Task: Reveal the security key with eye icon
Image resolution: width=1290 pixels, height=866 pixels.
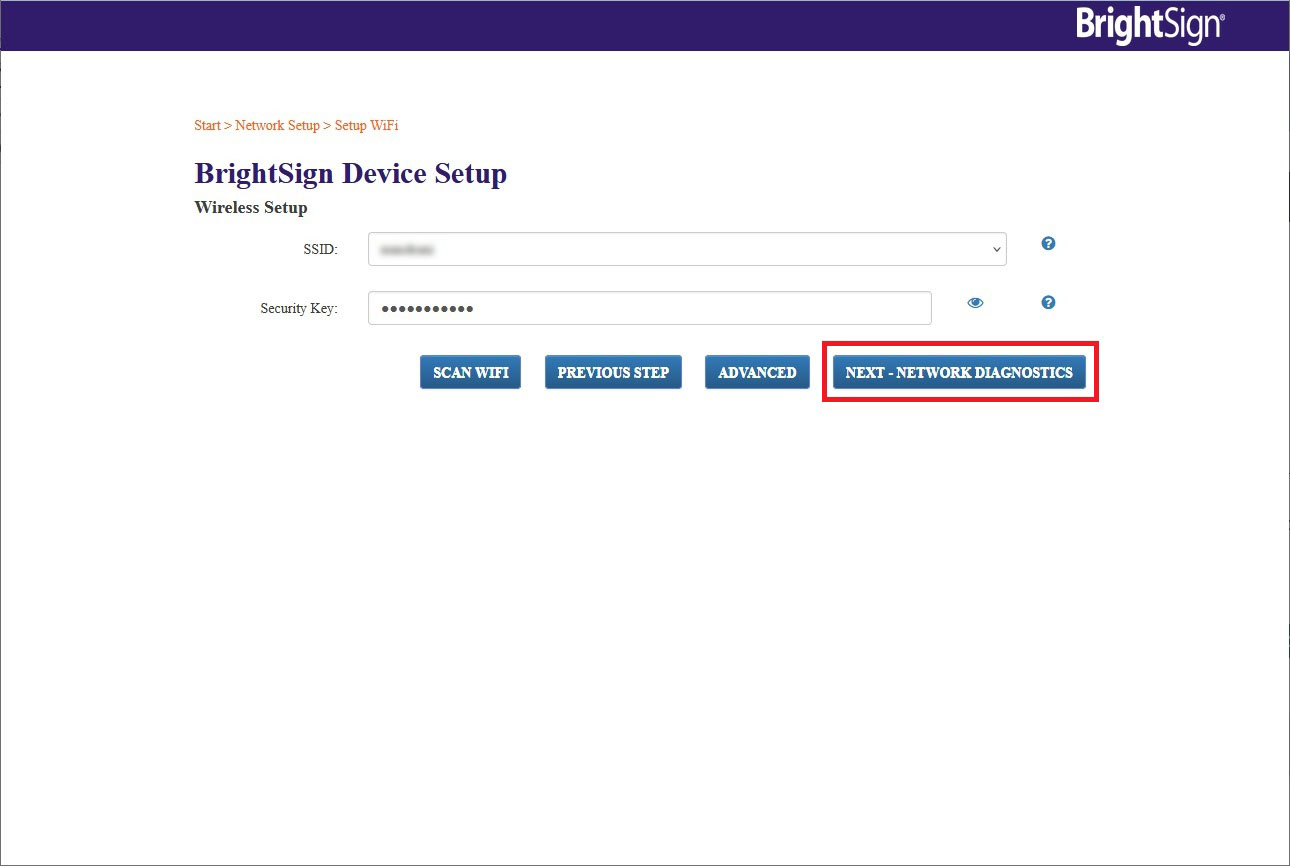Action: (x=975, y=302)
